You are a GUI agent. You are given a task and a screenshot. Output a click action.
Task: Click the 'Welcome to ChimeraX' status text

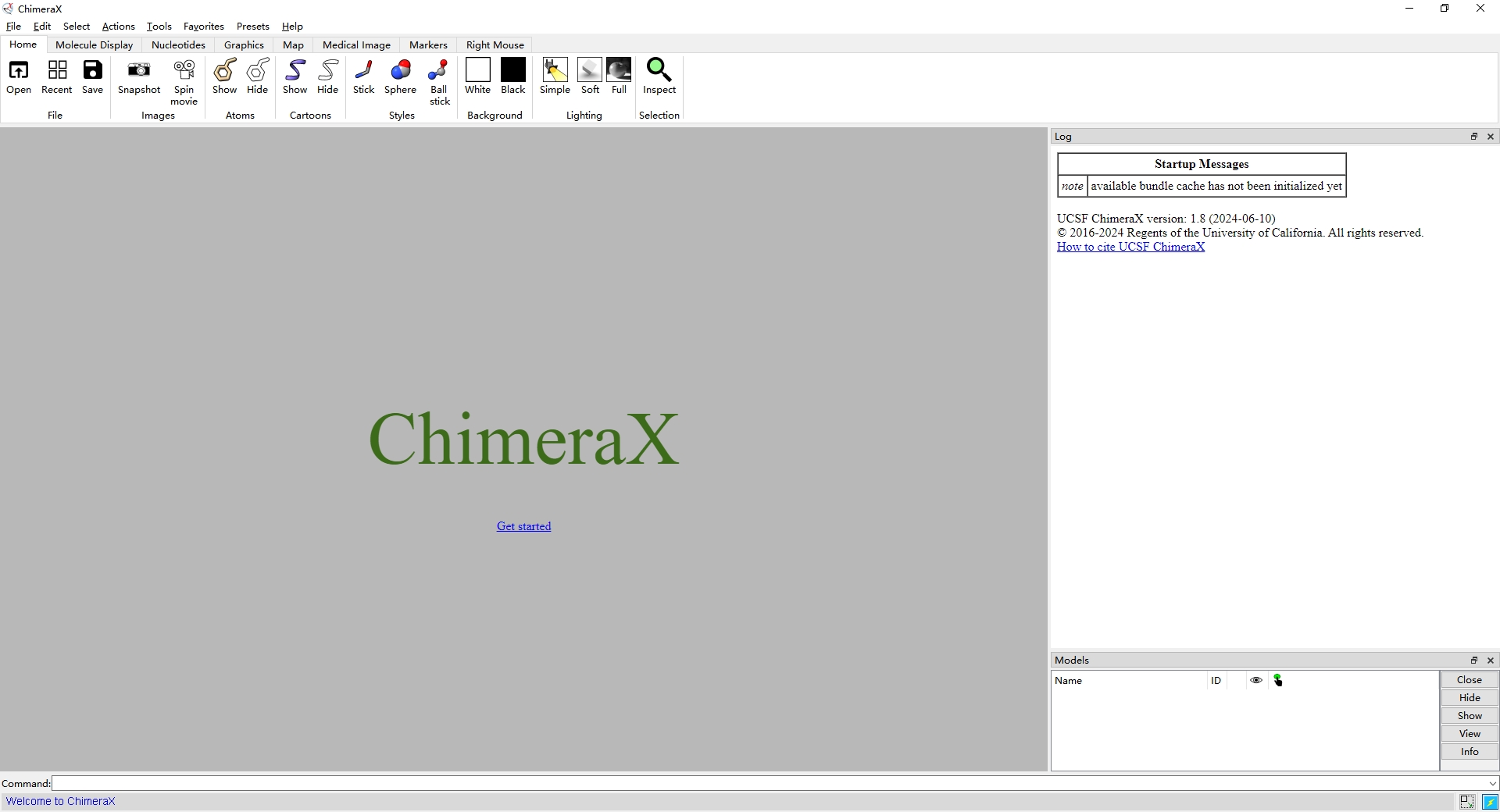point(61,801)
